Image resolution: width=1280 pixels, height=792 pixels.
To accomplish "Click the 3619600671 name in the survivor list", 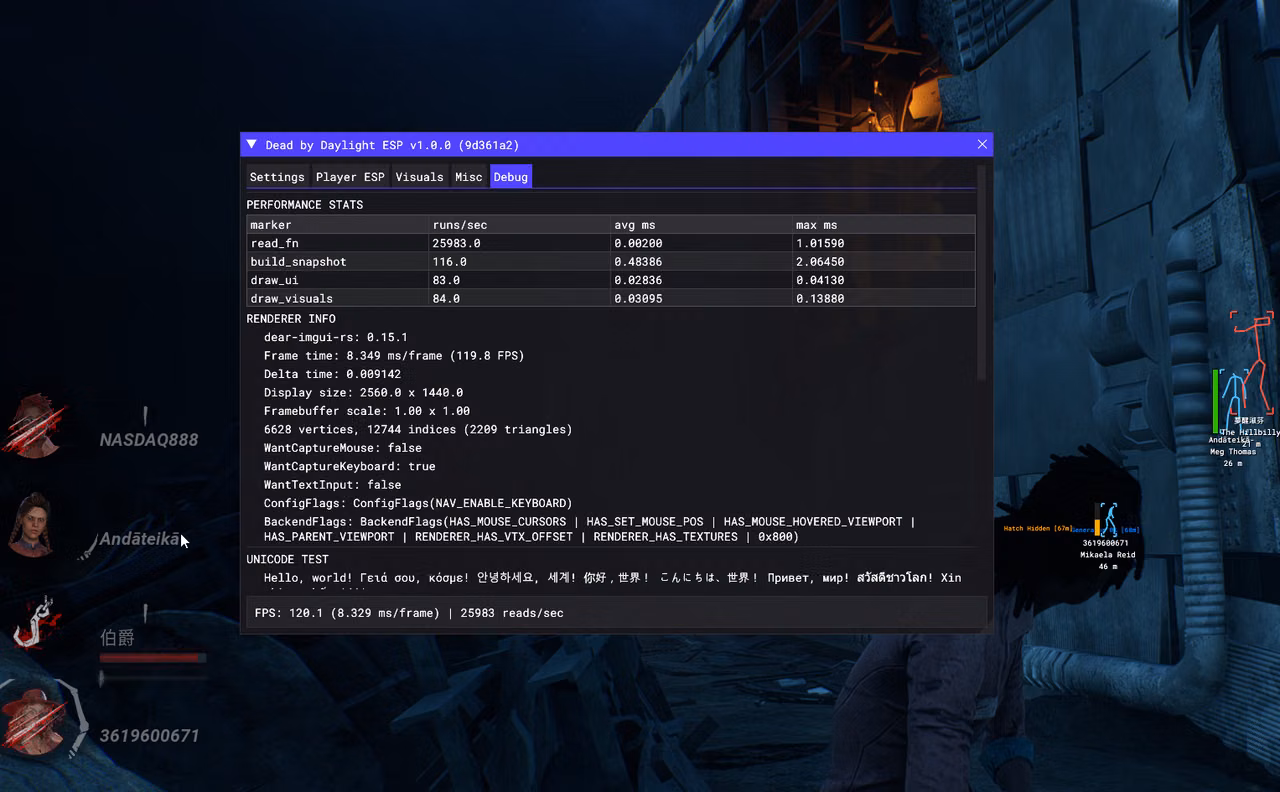I will pyautogui.click(x=149, y=736).
